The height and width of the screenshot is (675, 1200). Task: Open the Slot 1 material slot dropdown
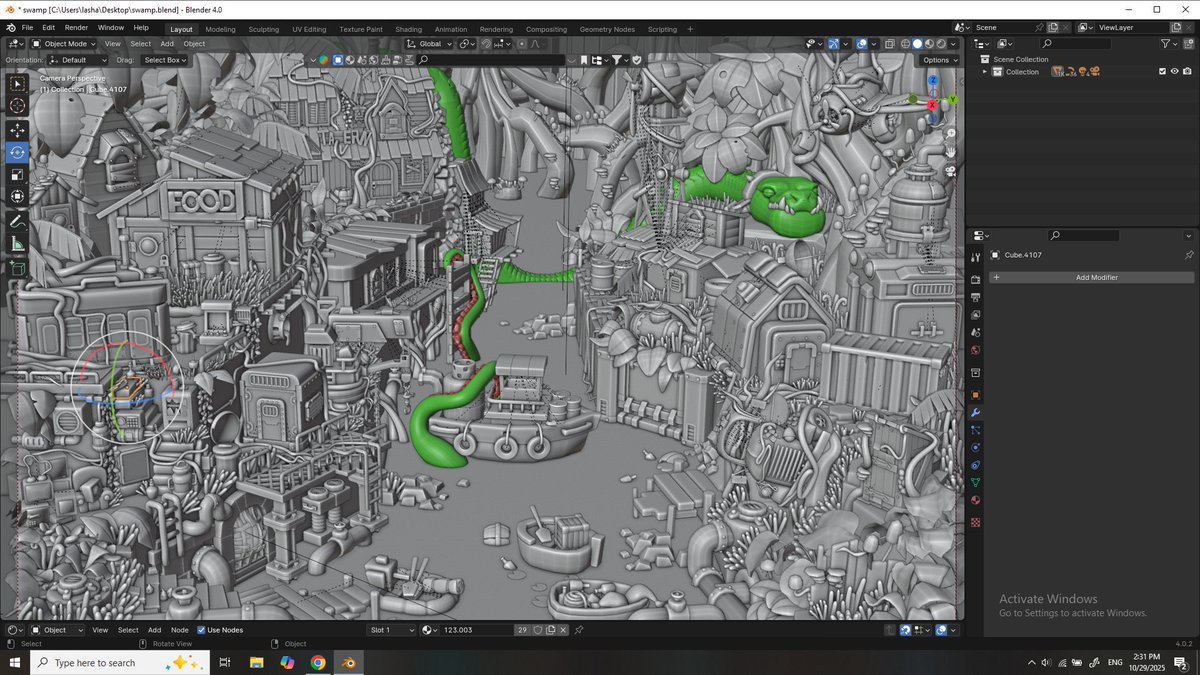pos(391,630)
